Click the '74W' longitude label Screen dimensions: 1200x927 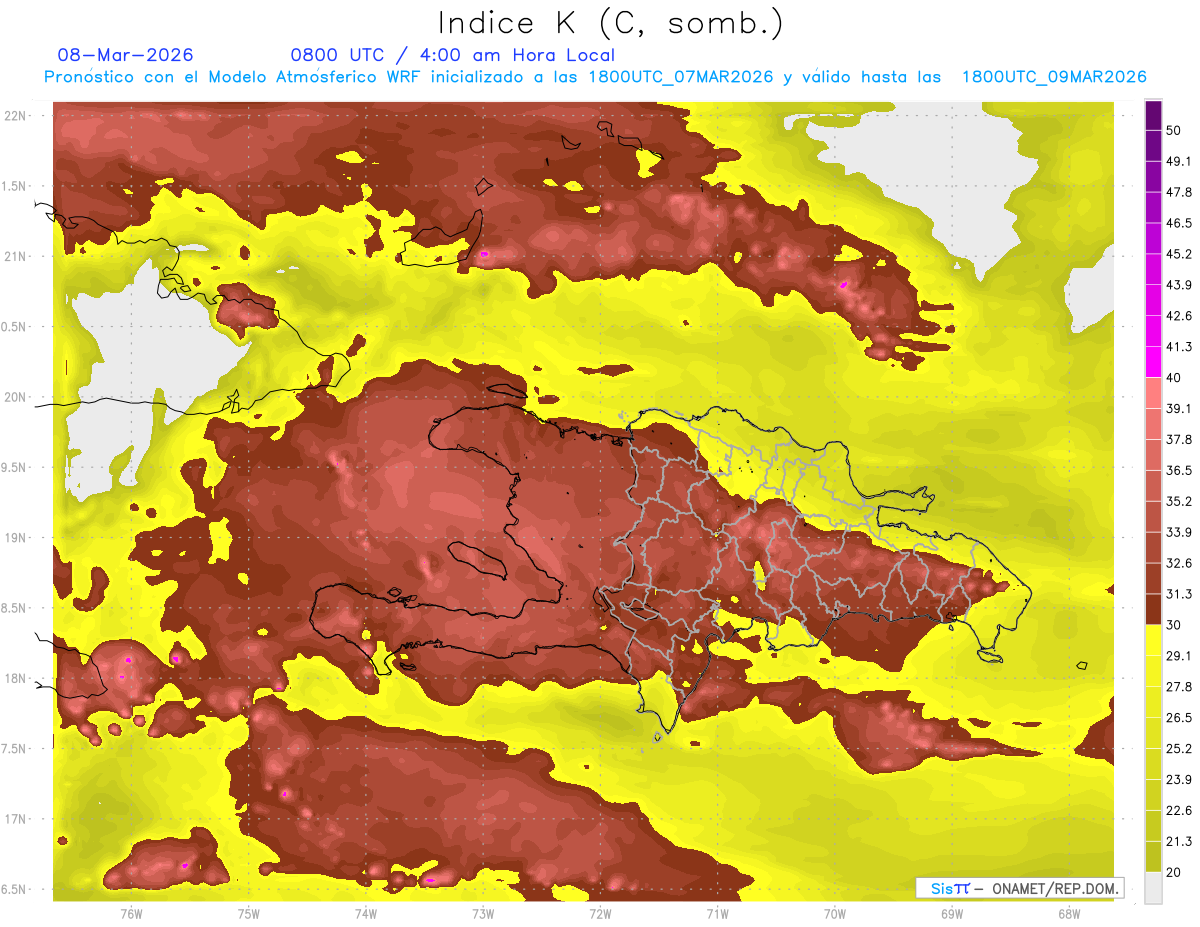(x=365, y=913)
